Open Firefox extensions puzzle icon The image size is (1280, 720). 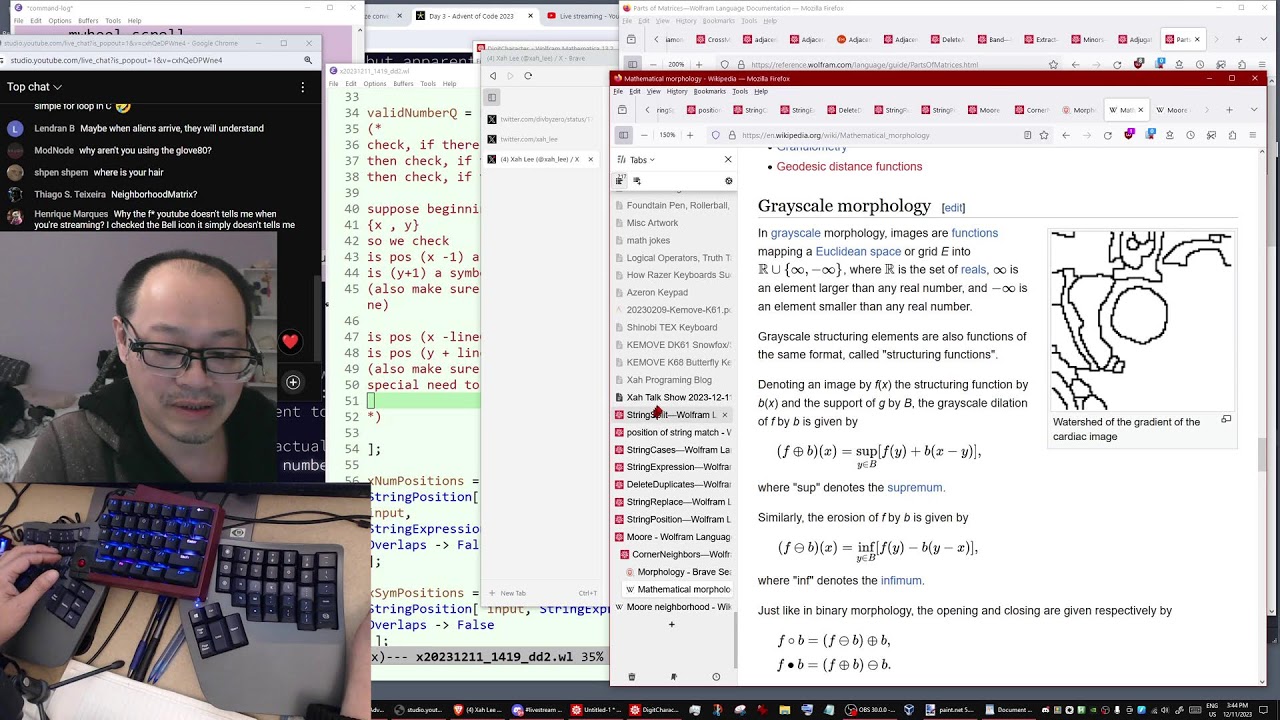(1231, 135)
